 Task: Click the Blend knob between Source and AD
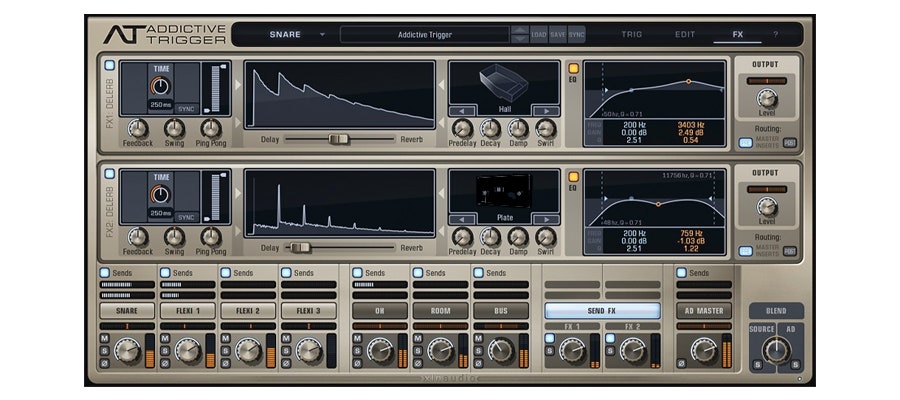tap(776, 350)
